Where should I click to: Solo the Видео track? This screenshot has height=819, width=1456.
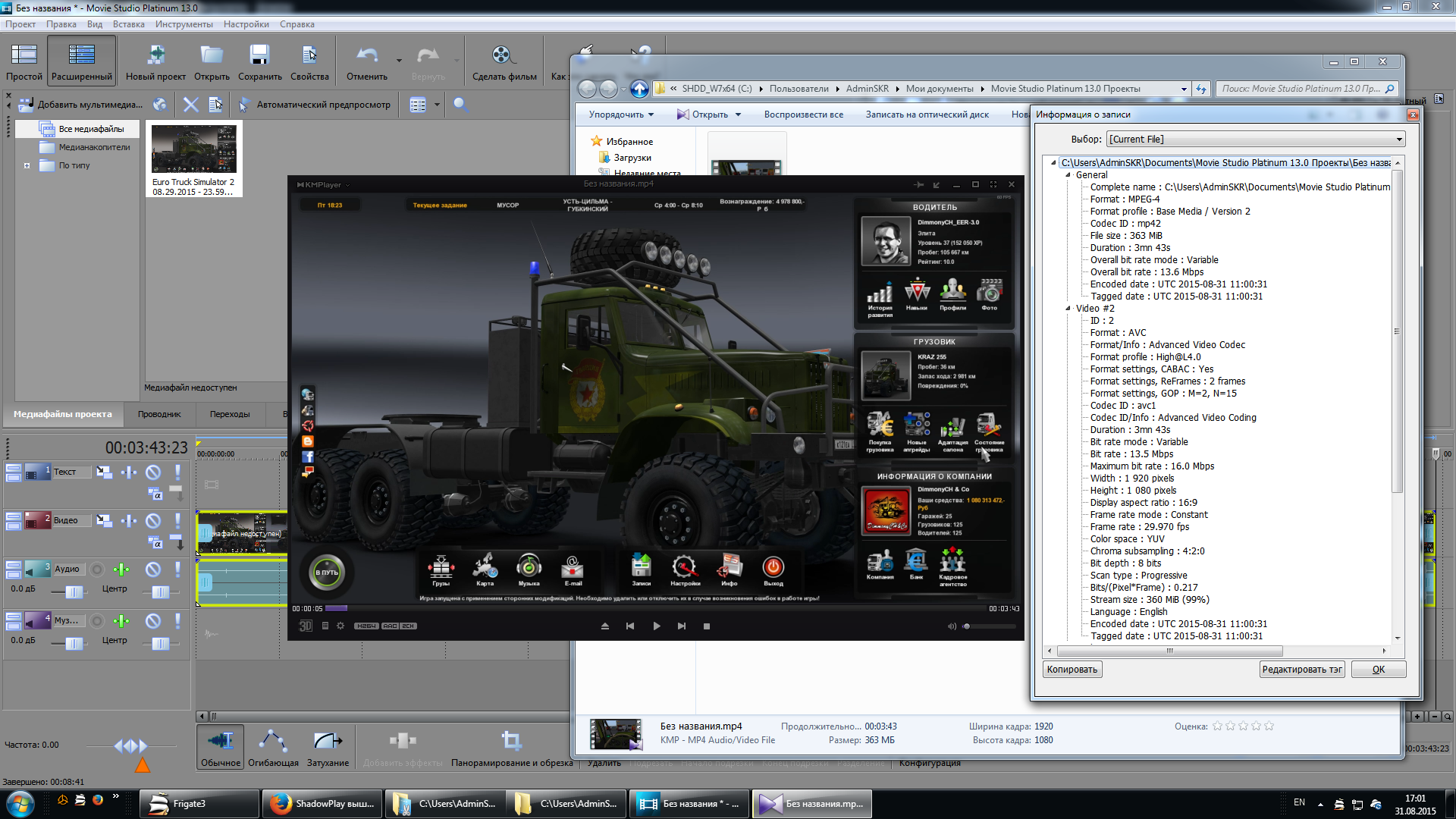coord(177,521)
